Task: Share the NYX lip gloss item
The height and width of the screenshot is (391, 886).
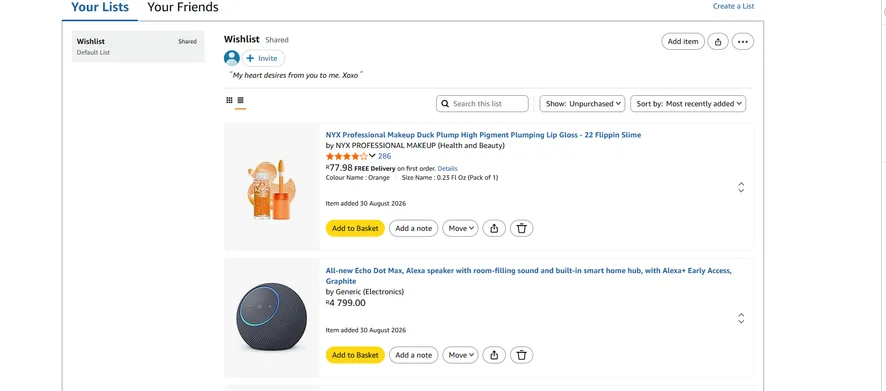Action: (x=494, y=228)
